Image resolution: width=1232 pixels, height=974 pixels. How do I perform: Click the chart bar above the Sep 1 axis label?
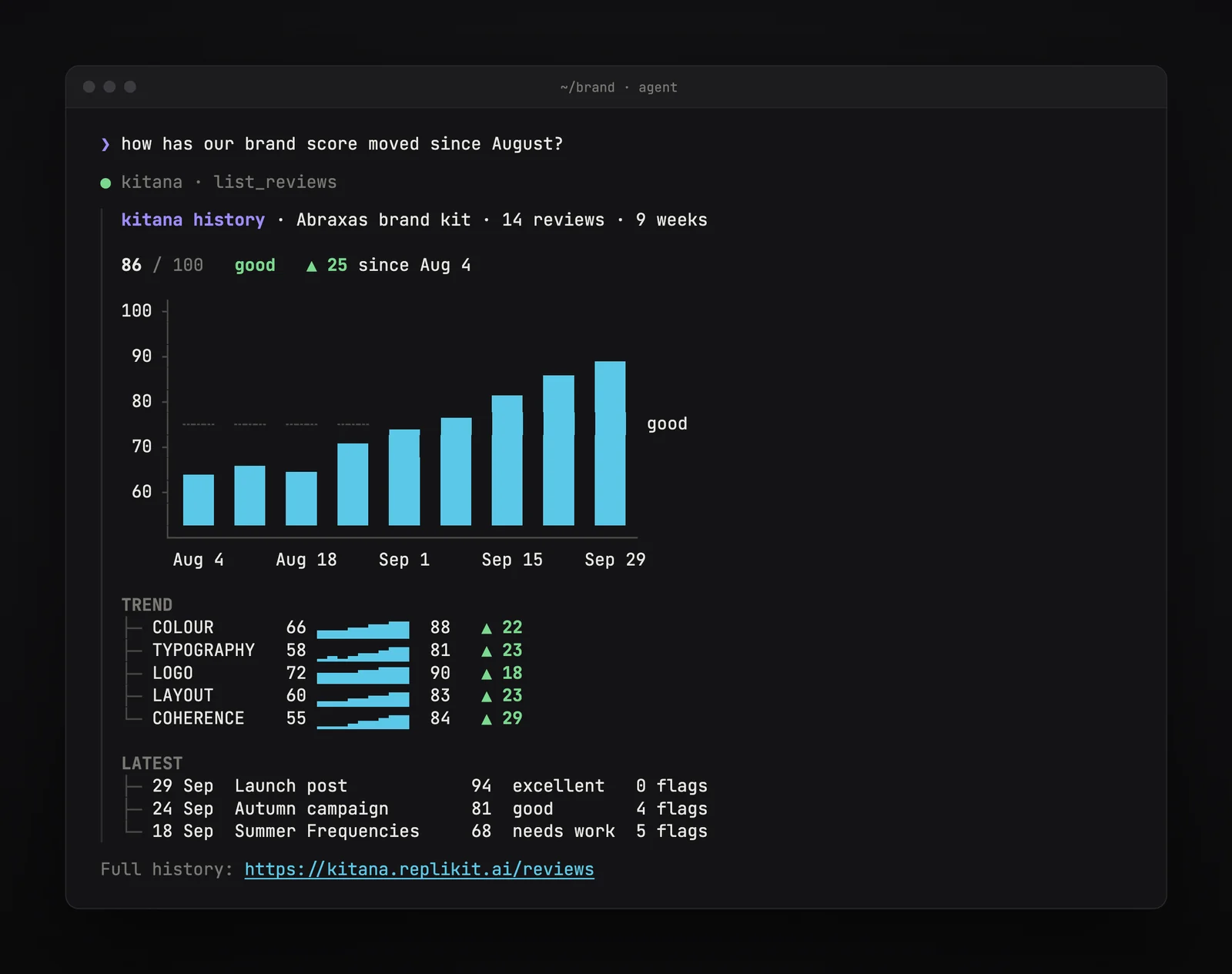(x=404, y=477)
